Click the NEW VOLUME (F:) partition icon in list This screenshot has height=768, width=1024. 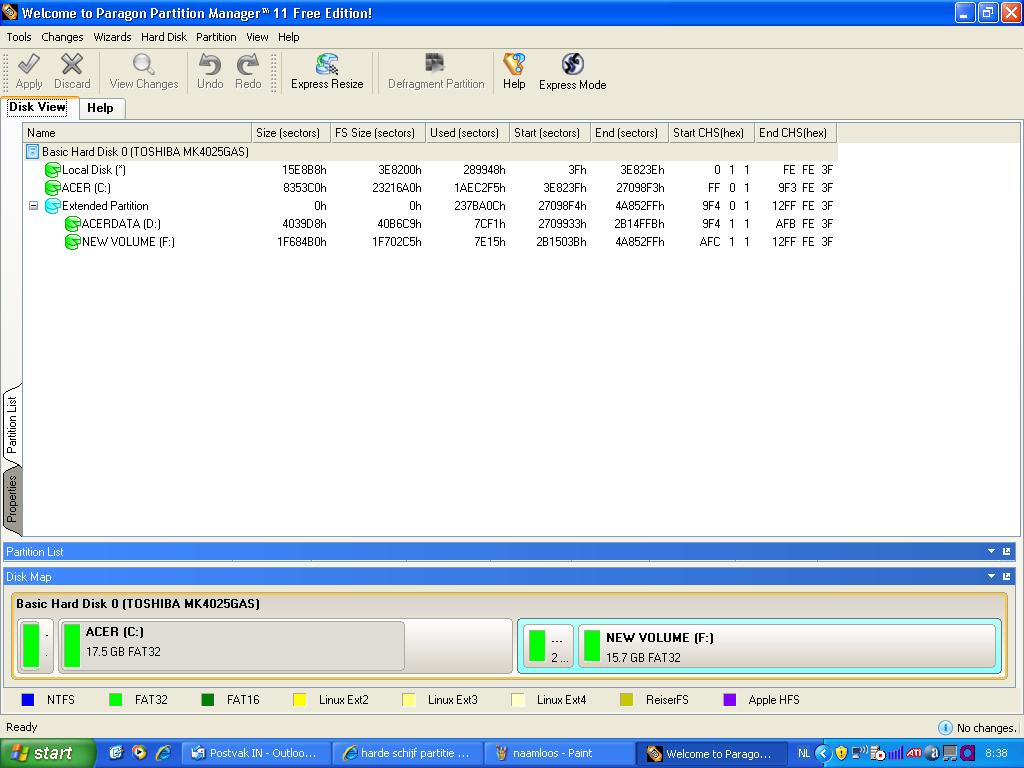72,242
